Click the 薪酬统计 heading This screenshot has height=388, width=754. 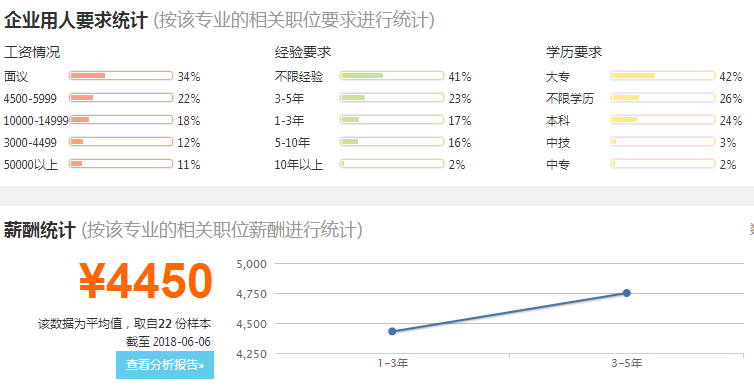[x=39, y=230]
